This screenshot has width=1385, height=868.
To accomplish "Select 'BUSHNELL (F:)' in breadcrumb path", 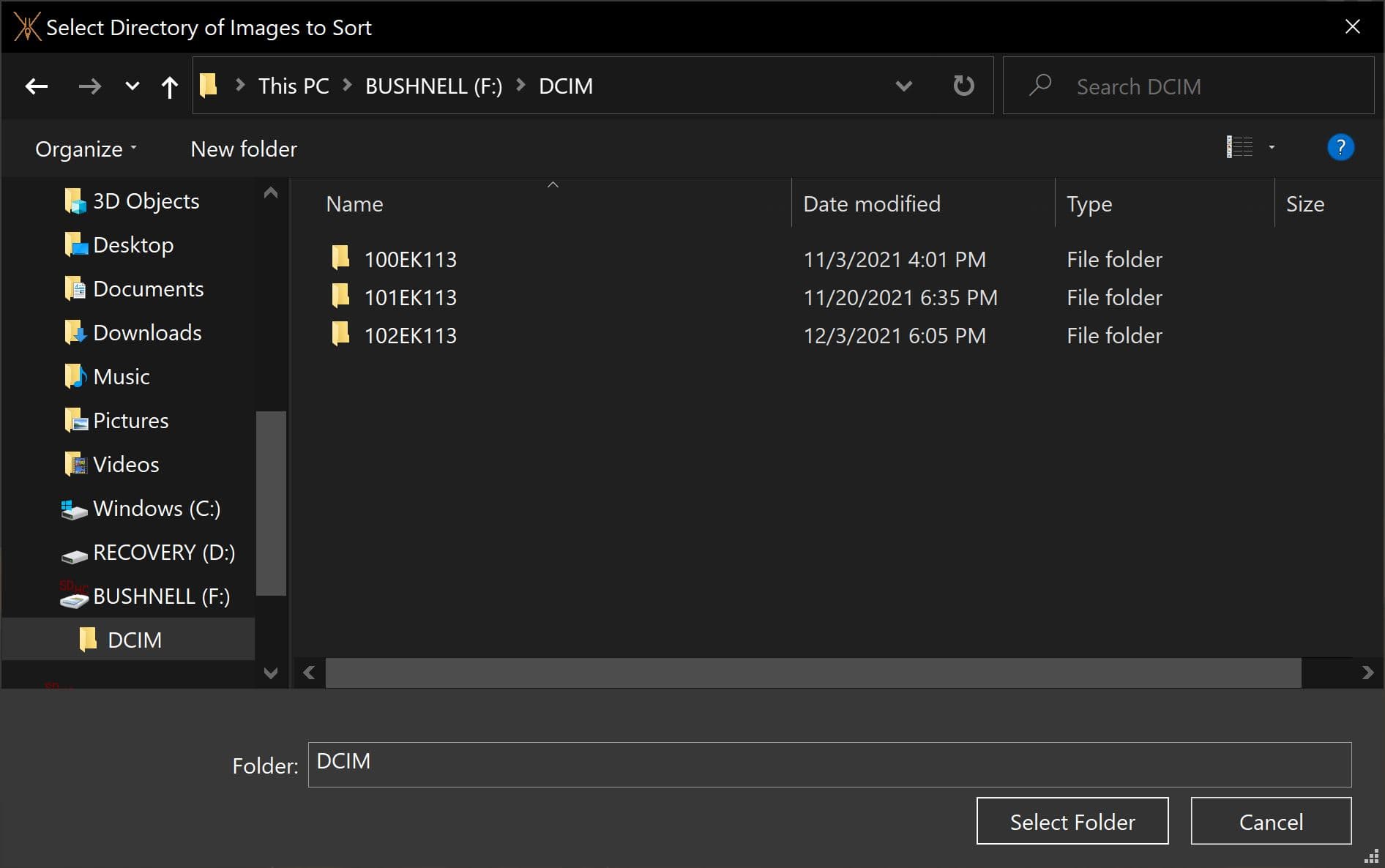I will point(433,86).
